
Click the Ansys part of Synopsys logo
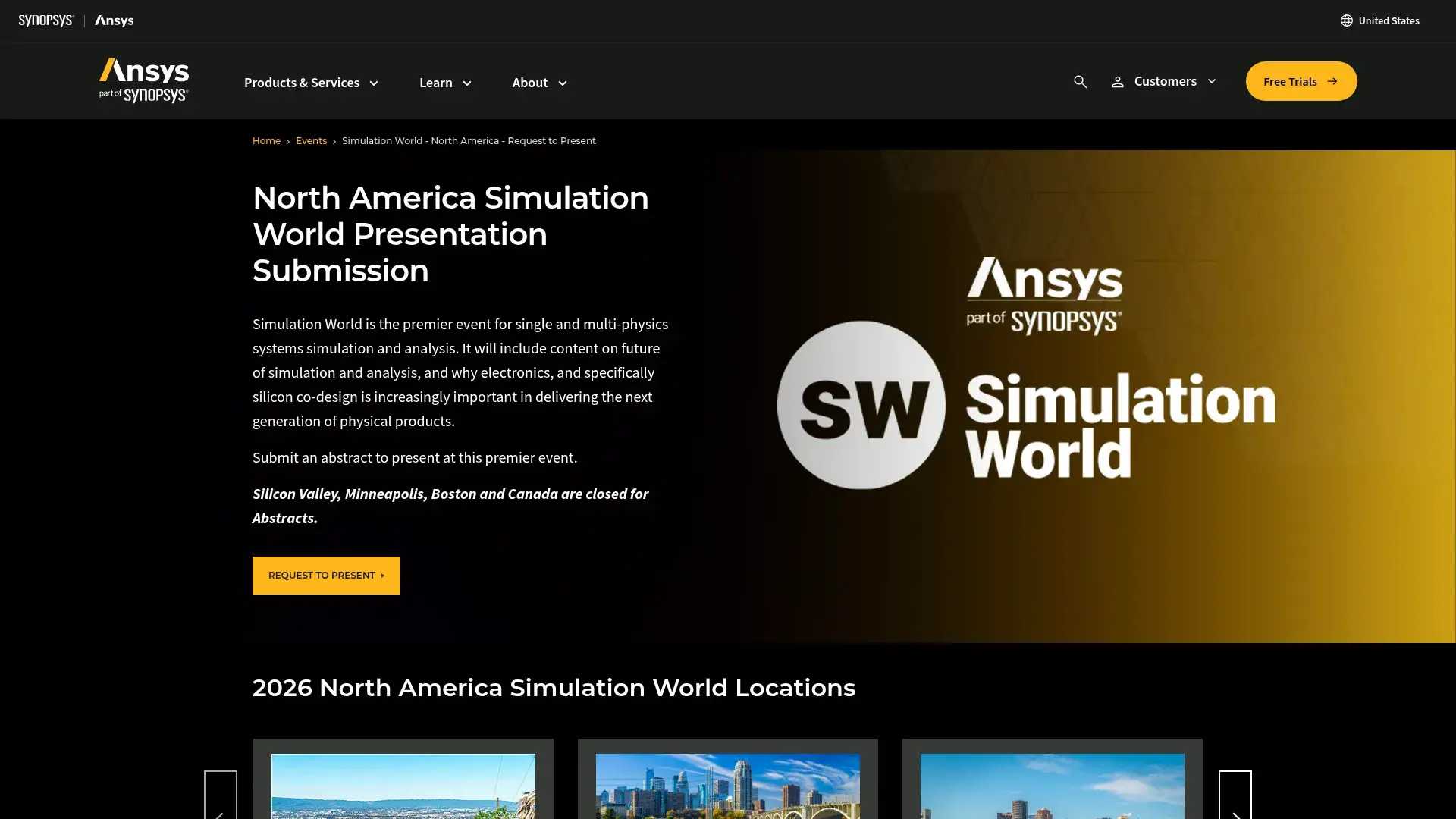click(144, 80)
